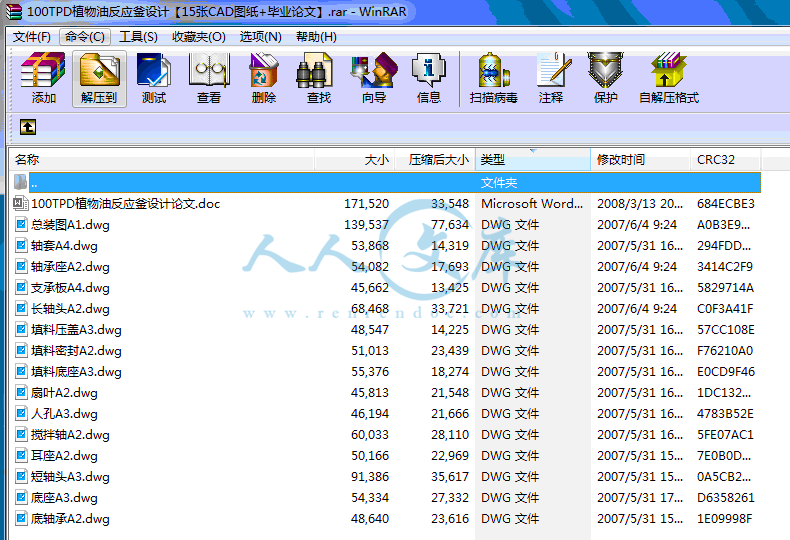Click the 文件夹 type cell of parent row
The width and height of the screenshot is (790, 540).
click(499, 182)
